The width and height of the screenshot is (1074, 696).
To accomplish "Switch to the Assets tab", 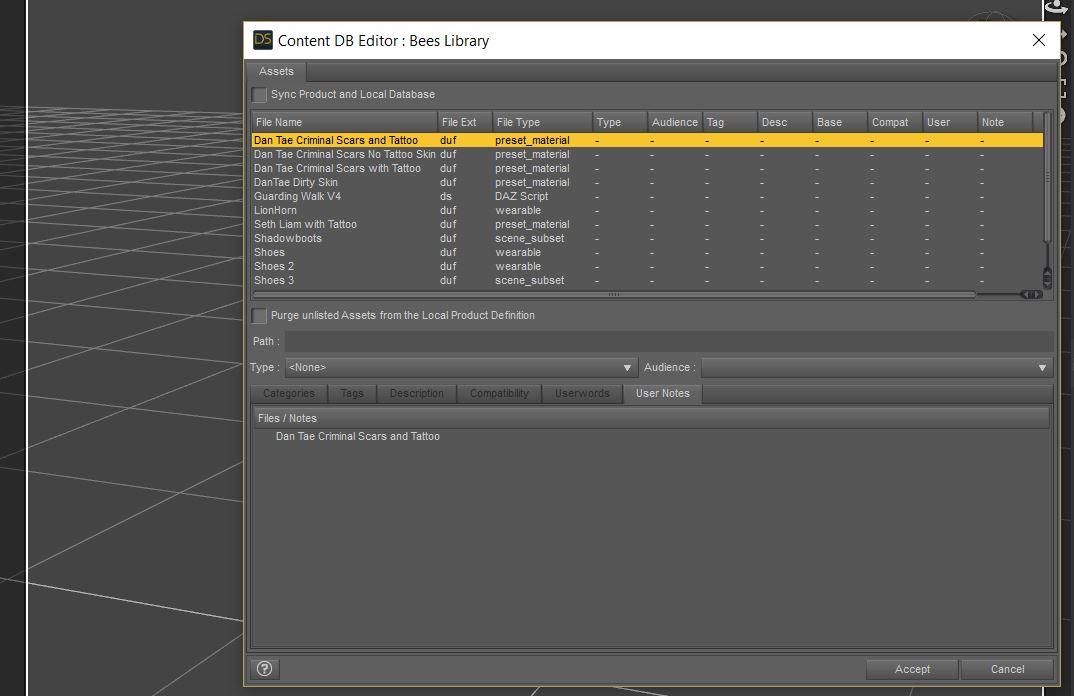I will click(276, 71).
